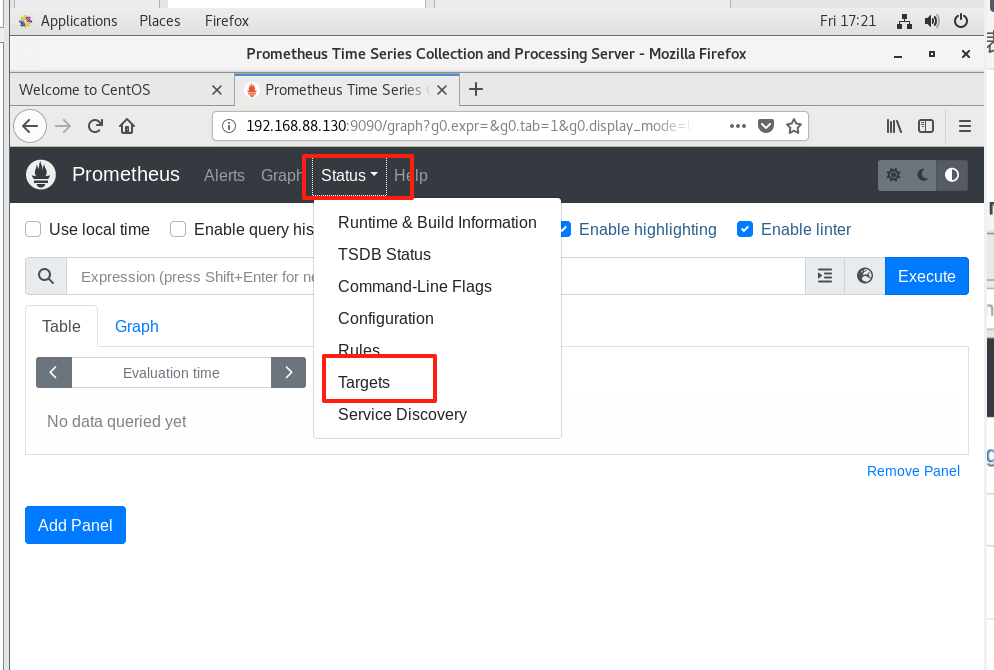Open the Help navigation link

411,176
